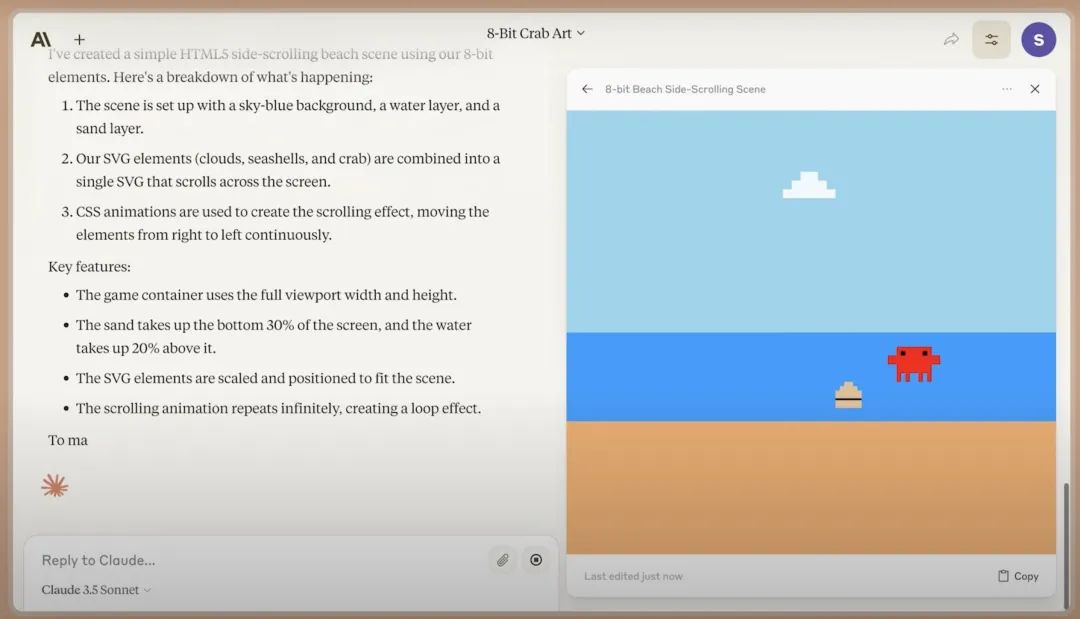Toggle the chat controls sliders button
Image resolution: width=1080 pixels, height=619 pixels.
tap(991, 39)
